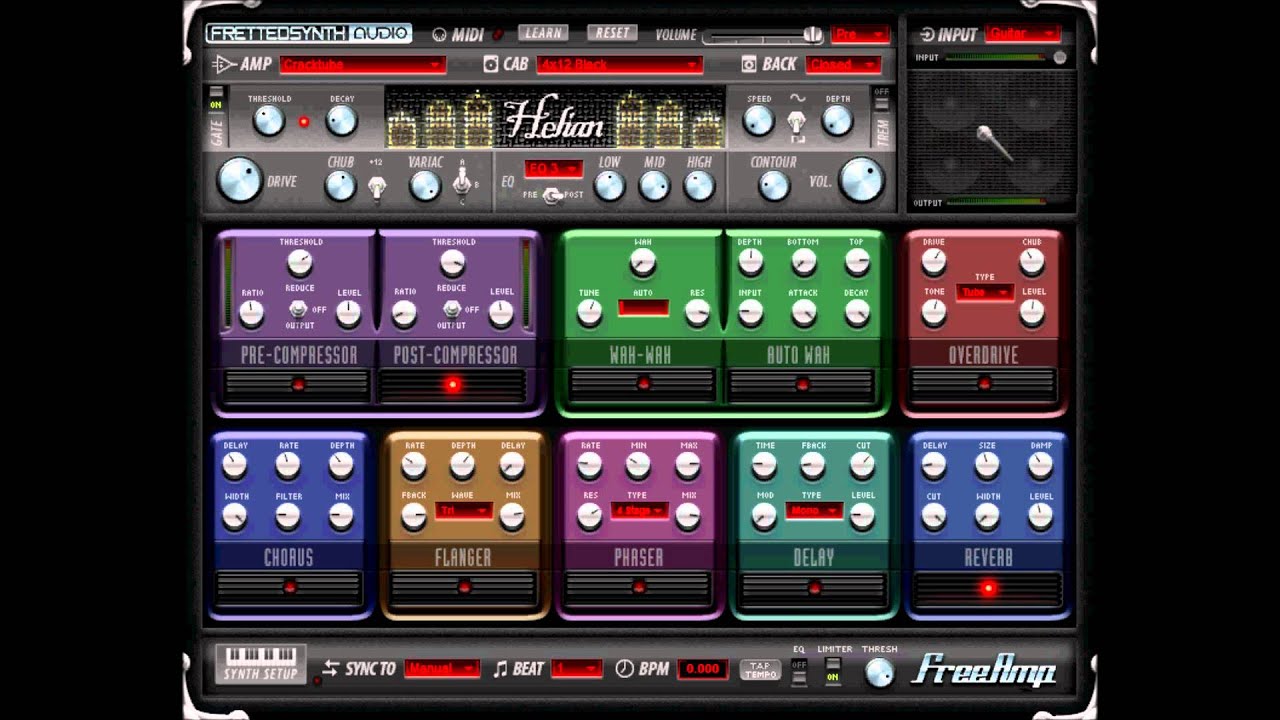
Task: Flip the tremolo waveform toggle switch
Action: (x=797, y=124)
